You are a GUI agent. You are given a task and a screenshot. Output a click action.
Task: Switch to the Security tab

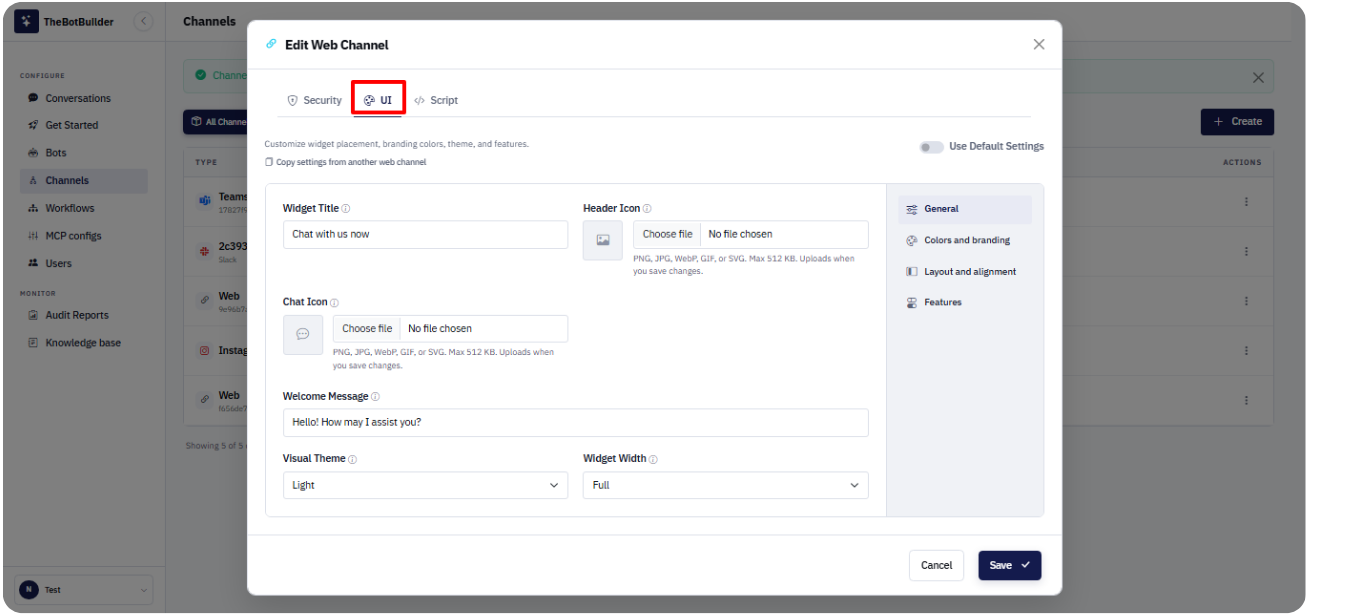314,100
